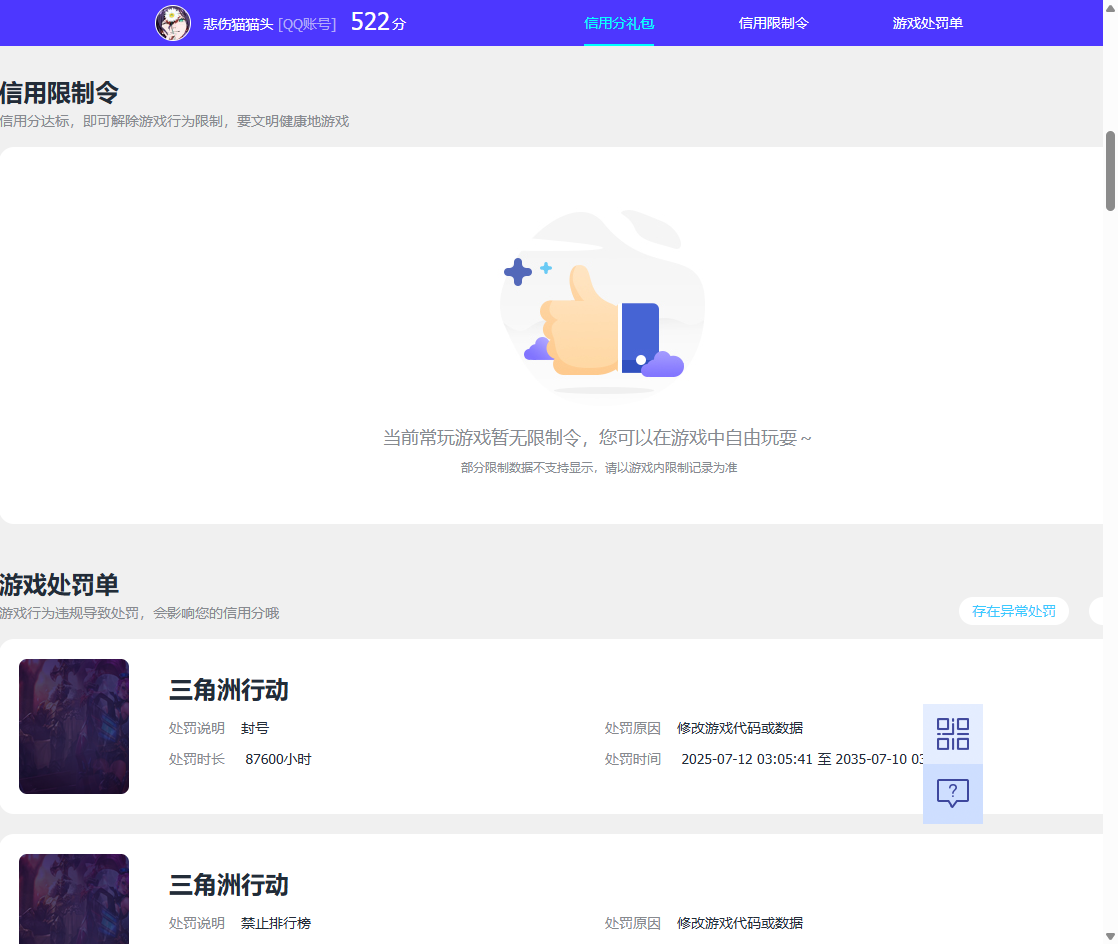
Task: Click the penalty time 2025-07-12 03:05:41
Action: tap(747, 759)
